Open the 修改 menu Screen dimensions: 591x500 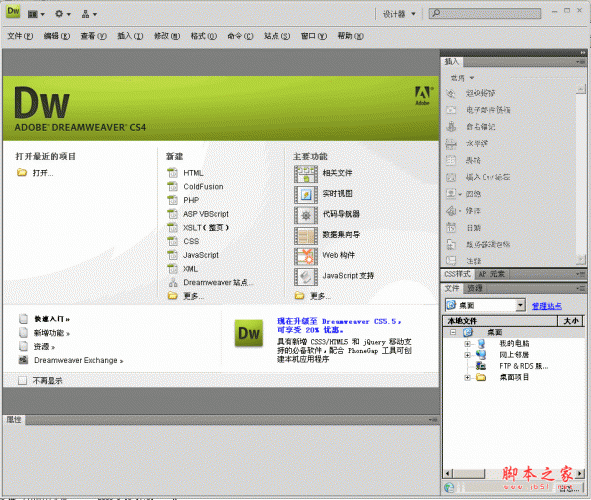click(167, 36)
